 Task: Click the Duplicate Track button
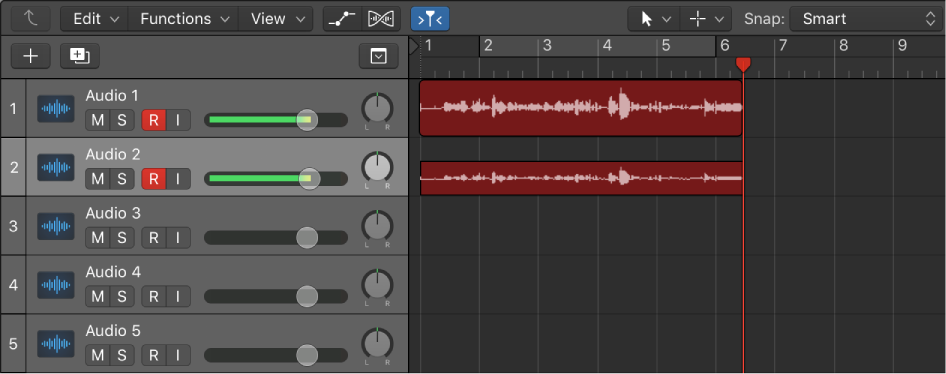pos(80,56)
